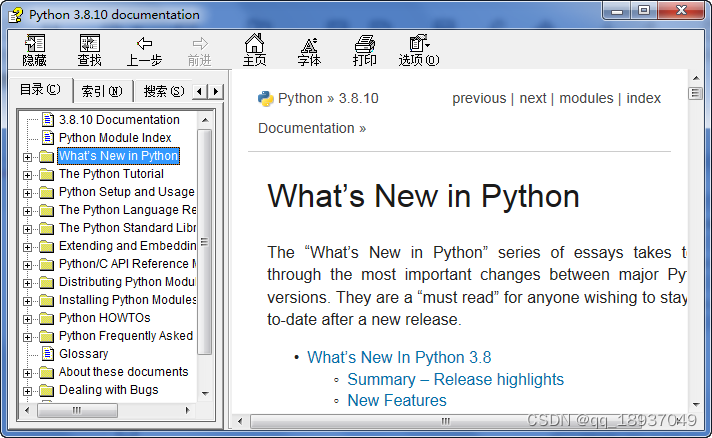712x438 pixels.
Task: Switch to the 目录 (Contents) tab
Action: coord(40,90)
